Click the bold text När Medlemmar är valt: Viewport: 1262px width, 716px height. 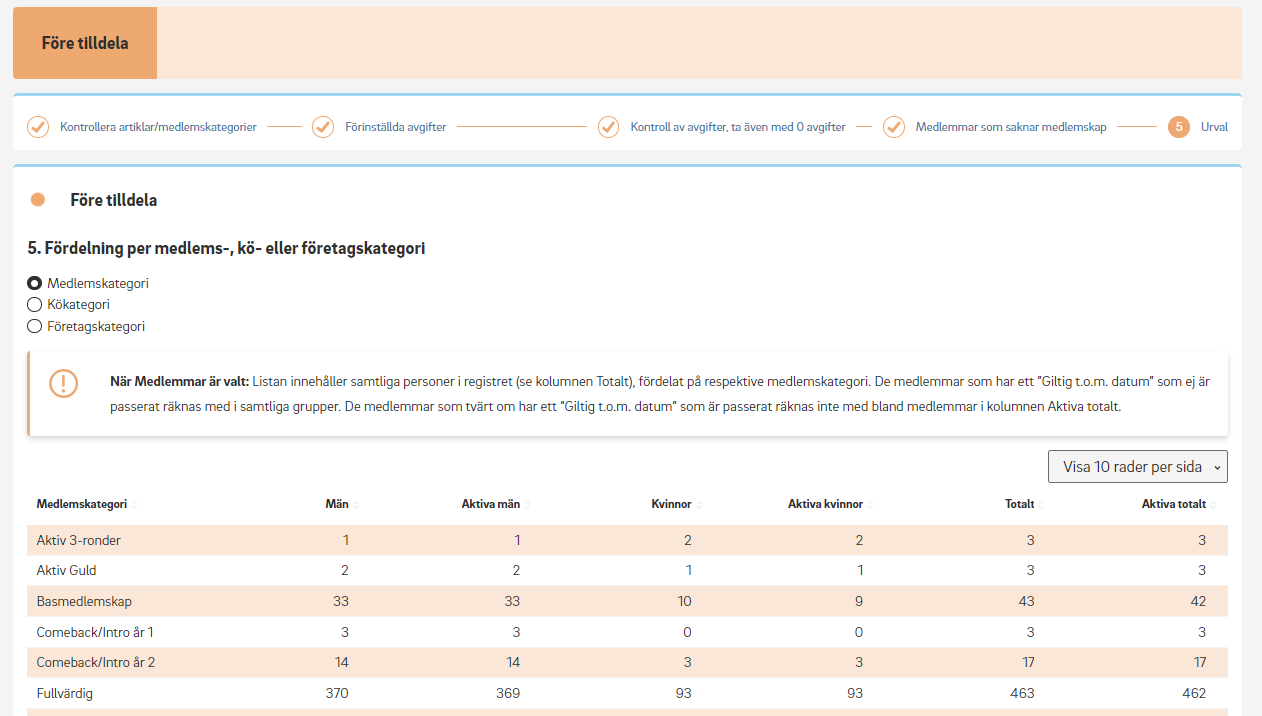pos(179,382)
